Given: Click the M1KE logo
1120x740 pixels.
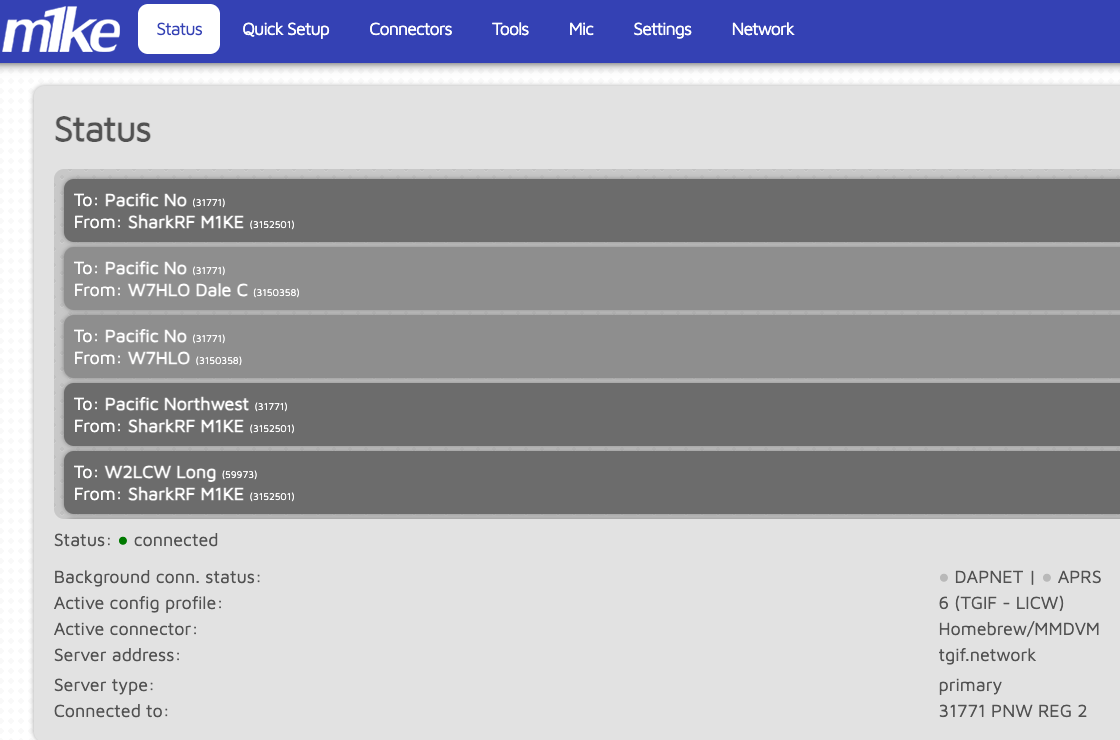Looking at the screenshot, I should (x=61, y=31).
